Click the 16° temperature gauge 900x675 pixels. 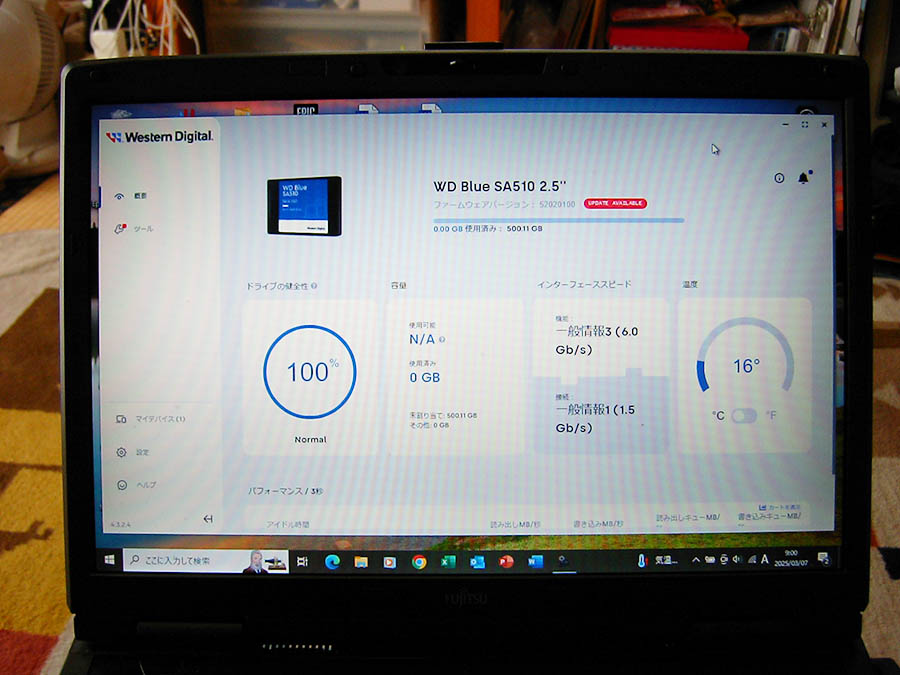(745, 357)
